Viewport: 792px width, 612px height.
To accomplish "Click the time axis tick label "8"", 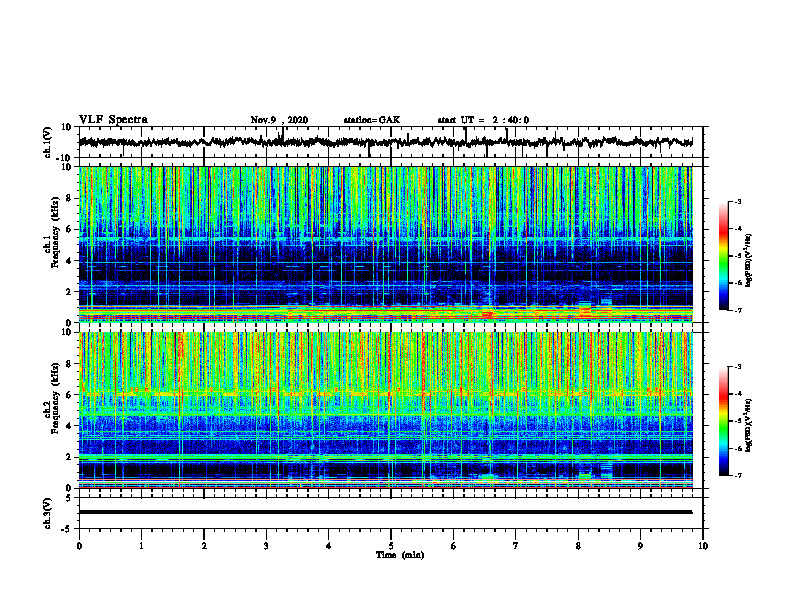I will pos(578,546).
